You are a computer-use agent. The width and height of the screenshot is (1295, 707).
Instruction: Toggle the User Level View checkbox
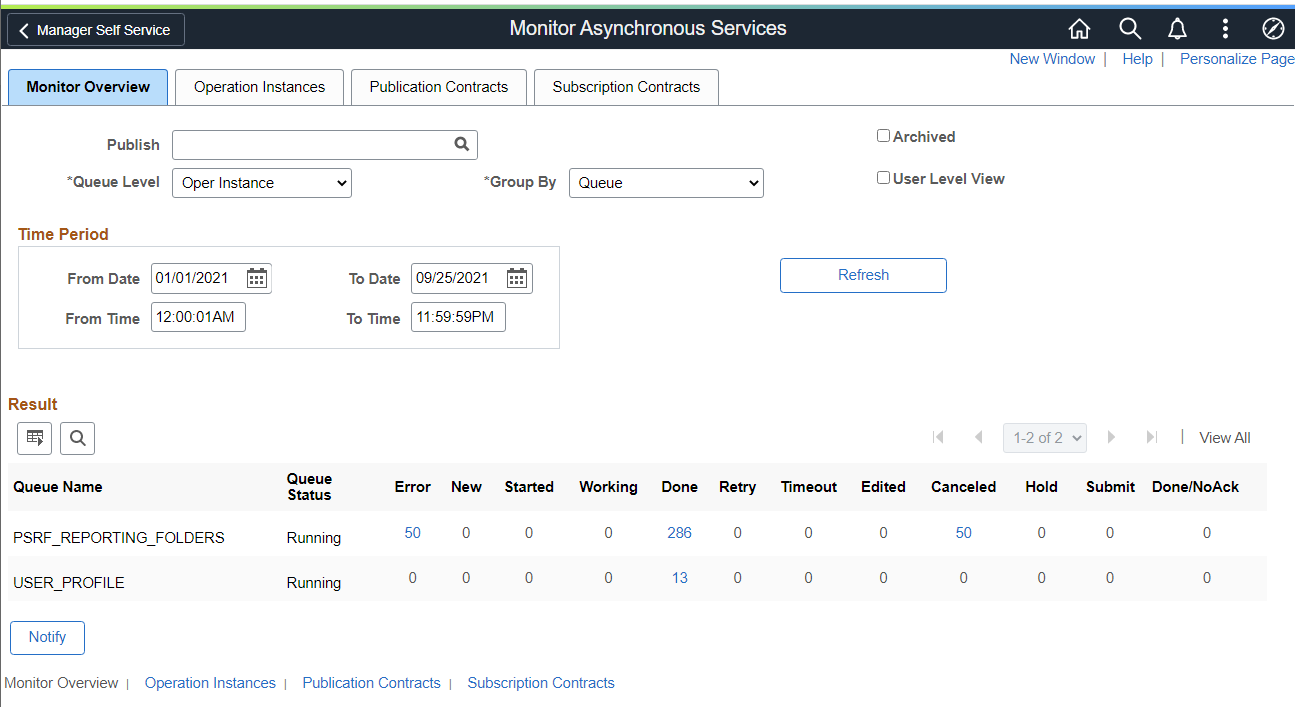click(x=883, y=178)
